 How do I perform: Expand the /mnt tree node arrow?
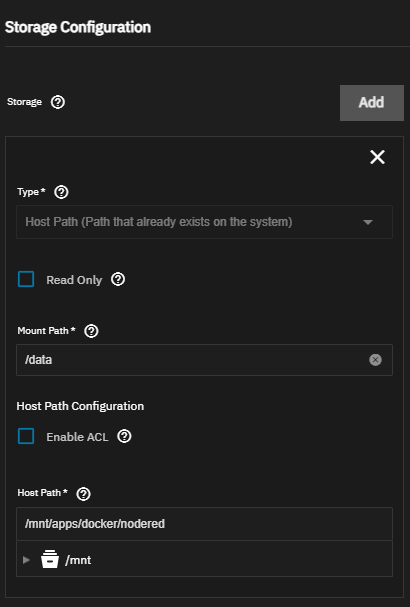(x=26, y=560)
